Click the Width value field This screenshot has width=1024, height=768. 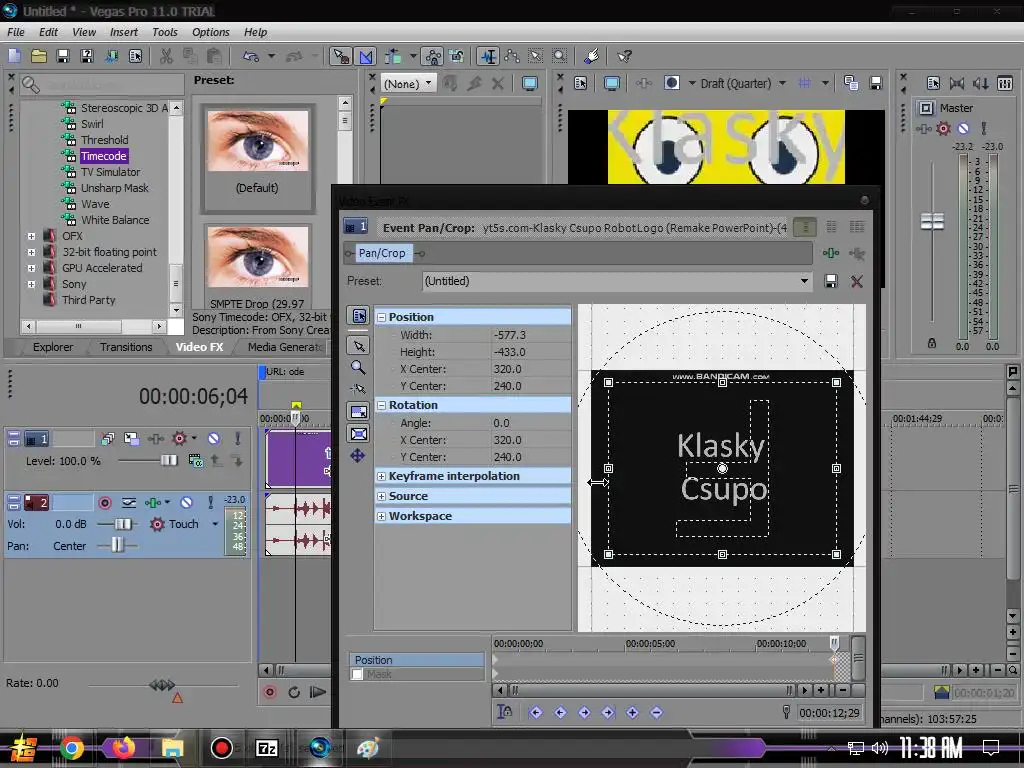[x=530, y=335]
